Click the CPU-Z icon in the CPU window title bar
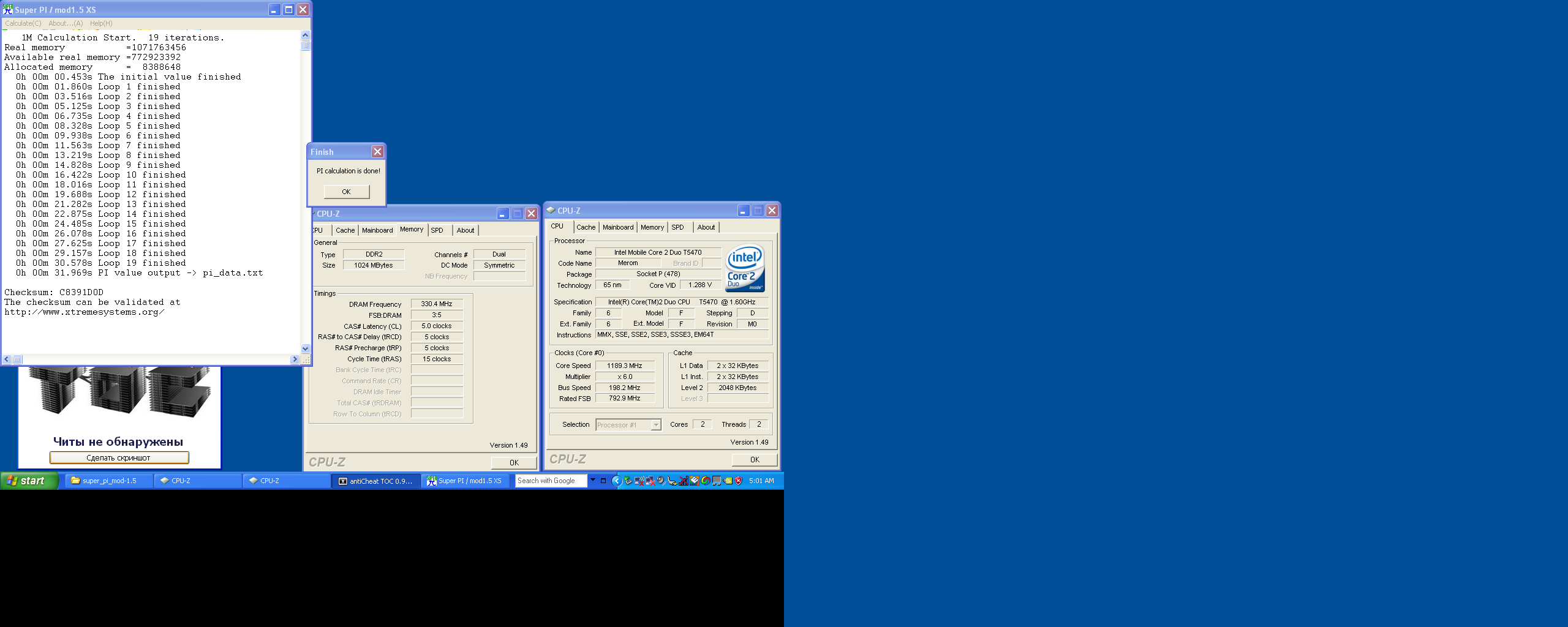Screen dimensions: 1568x627 pos(551,210)
